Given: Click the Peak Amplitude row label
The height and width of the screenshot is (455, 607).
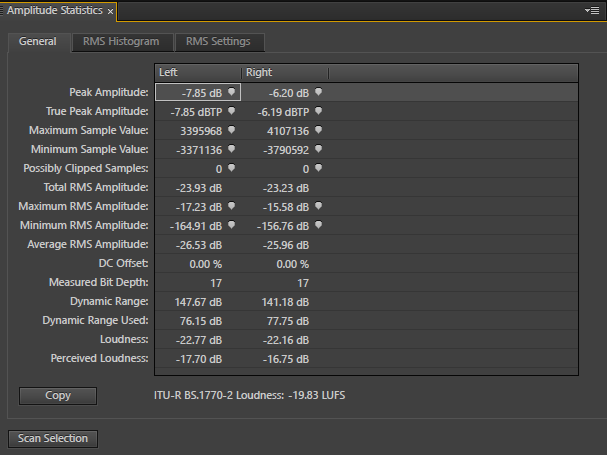Looking at the screenshot, I should coord(109,92).
